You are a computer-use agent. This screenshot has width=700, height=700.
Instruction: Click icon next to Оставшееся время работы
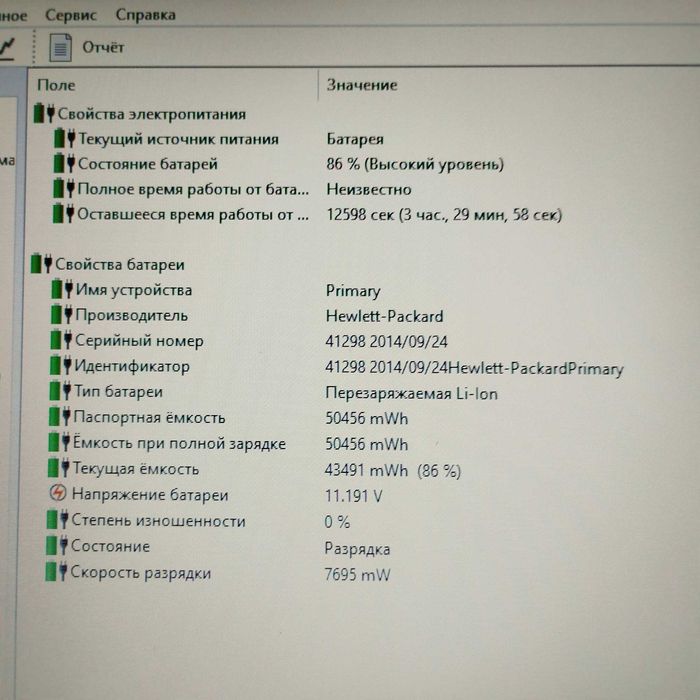pyautogui.click(x=63, y=213)
